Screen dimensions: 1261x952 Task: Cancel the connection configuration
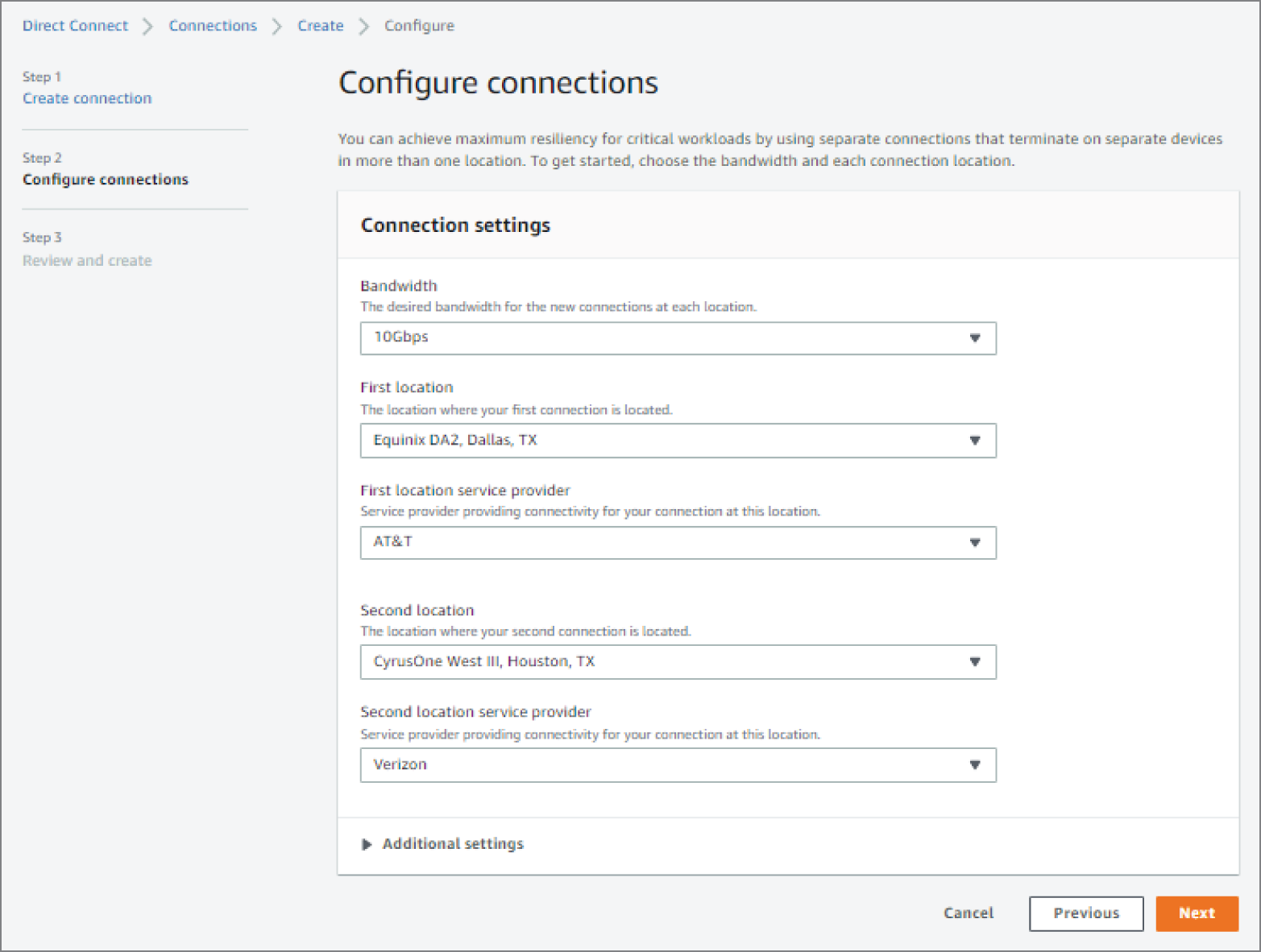(969, 913)
